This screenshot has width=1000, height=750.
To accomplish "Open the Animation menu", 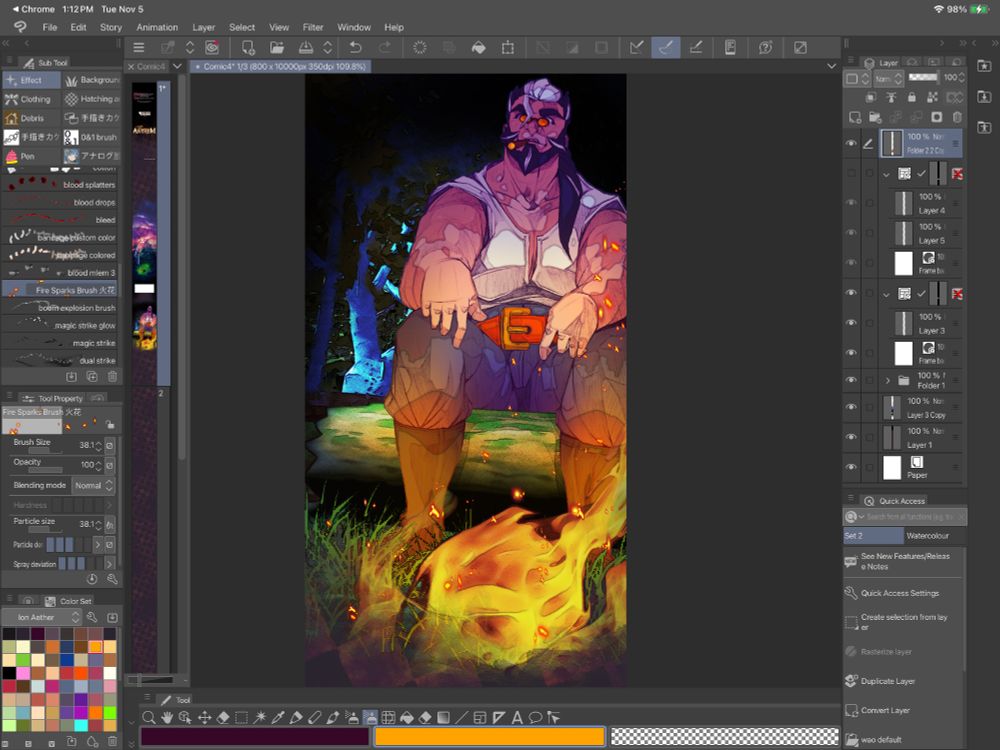I will point(157,27).
